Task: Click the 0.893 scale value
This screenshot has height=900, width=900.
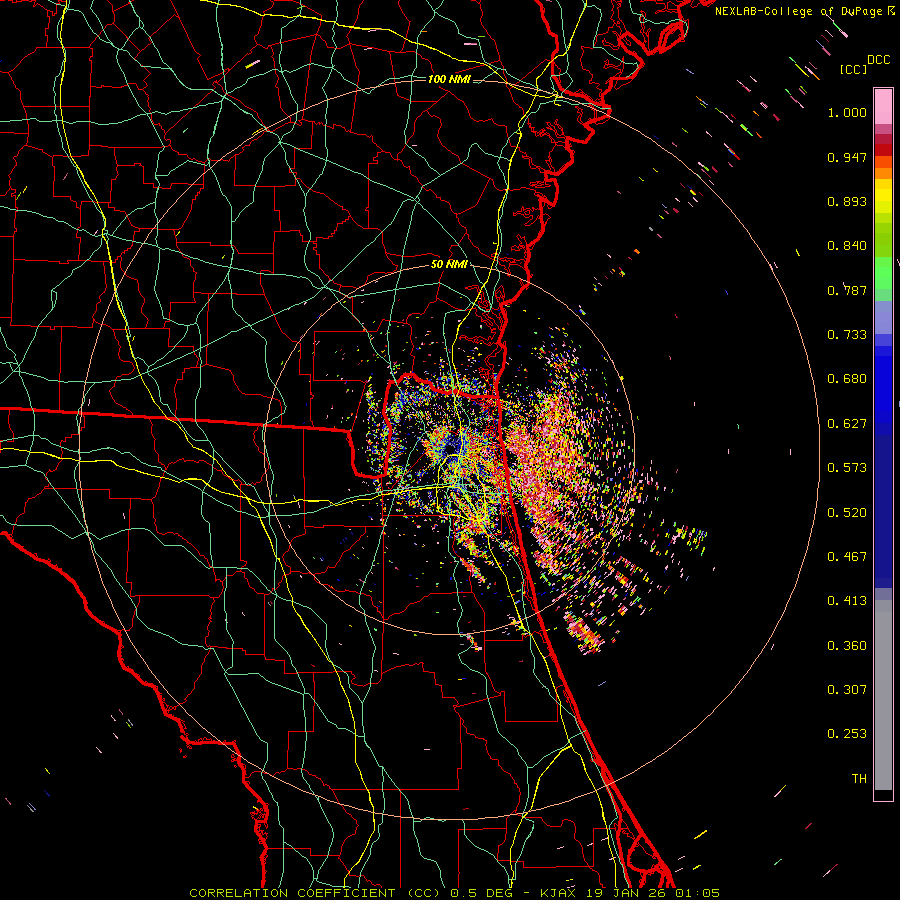Action: tap(847, 201)
